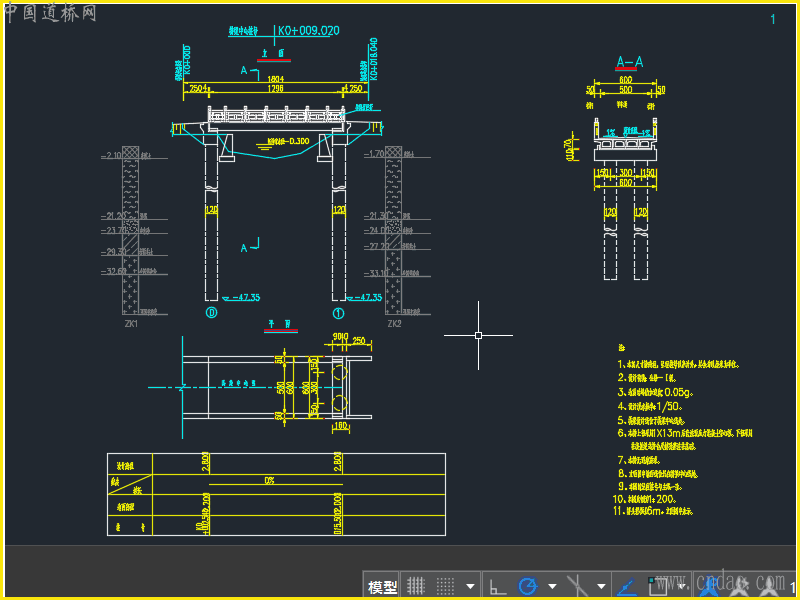Click note 10 containing 200
The width and height of the screenshot is (800, 600).
(645, 499)
